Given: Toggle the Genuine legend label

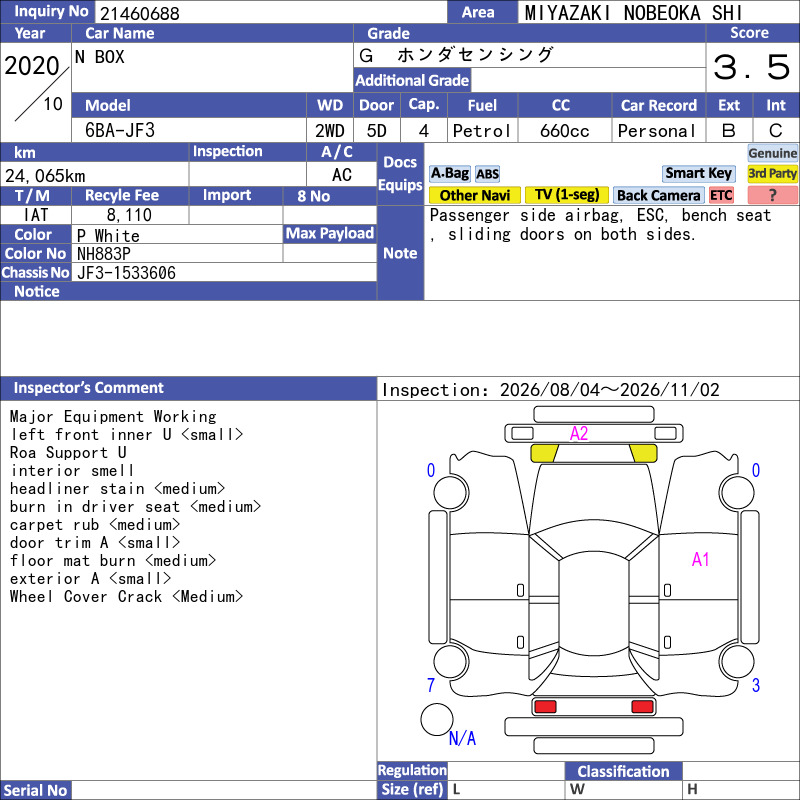Looking at the screenshot, I should (772, 153).
